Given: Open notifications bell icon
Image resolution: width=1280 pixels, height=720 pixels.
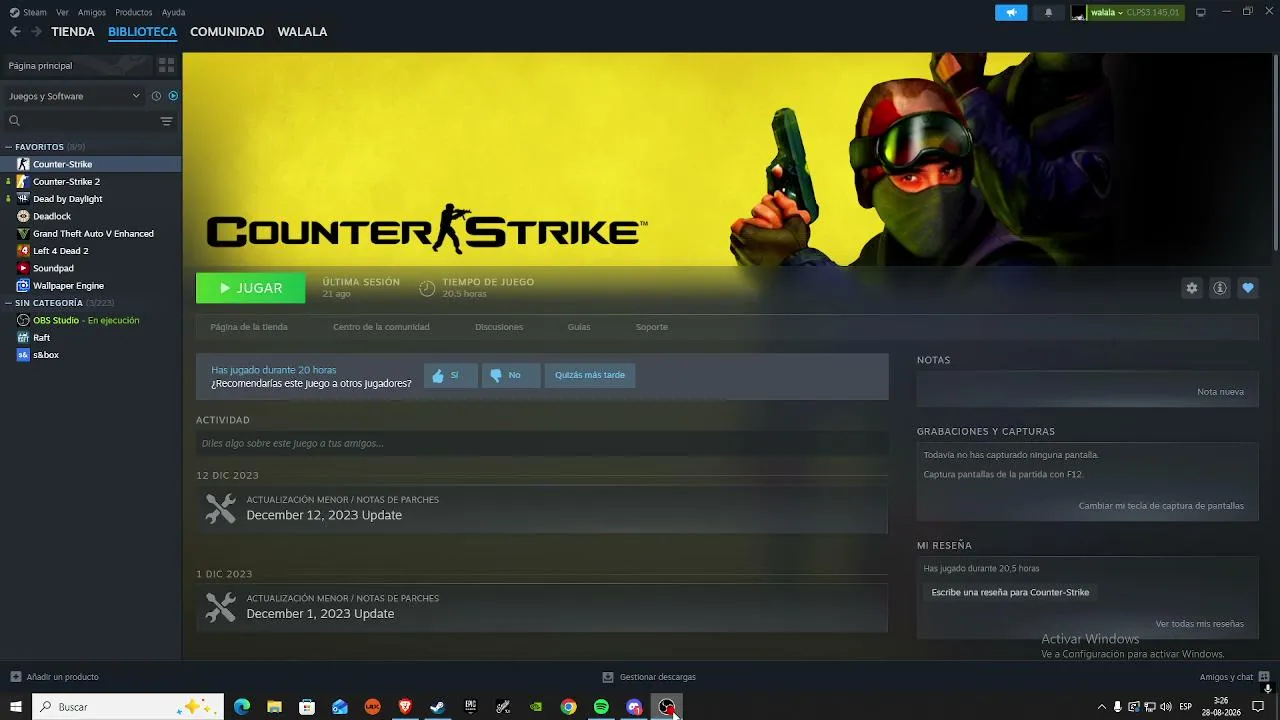Looking at the screenshot, I should point(1048,12).
